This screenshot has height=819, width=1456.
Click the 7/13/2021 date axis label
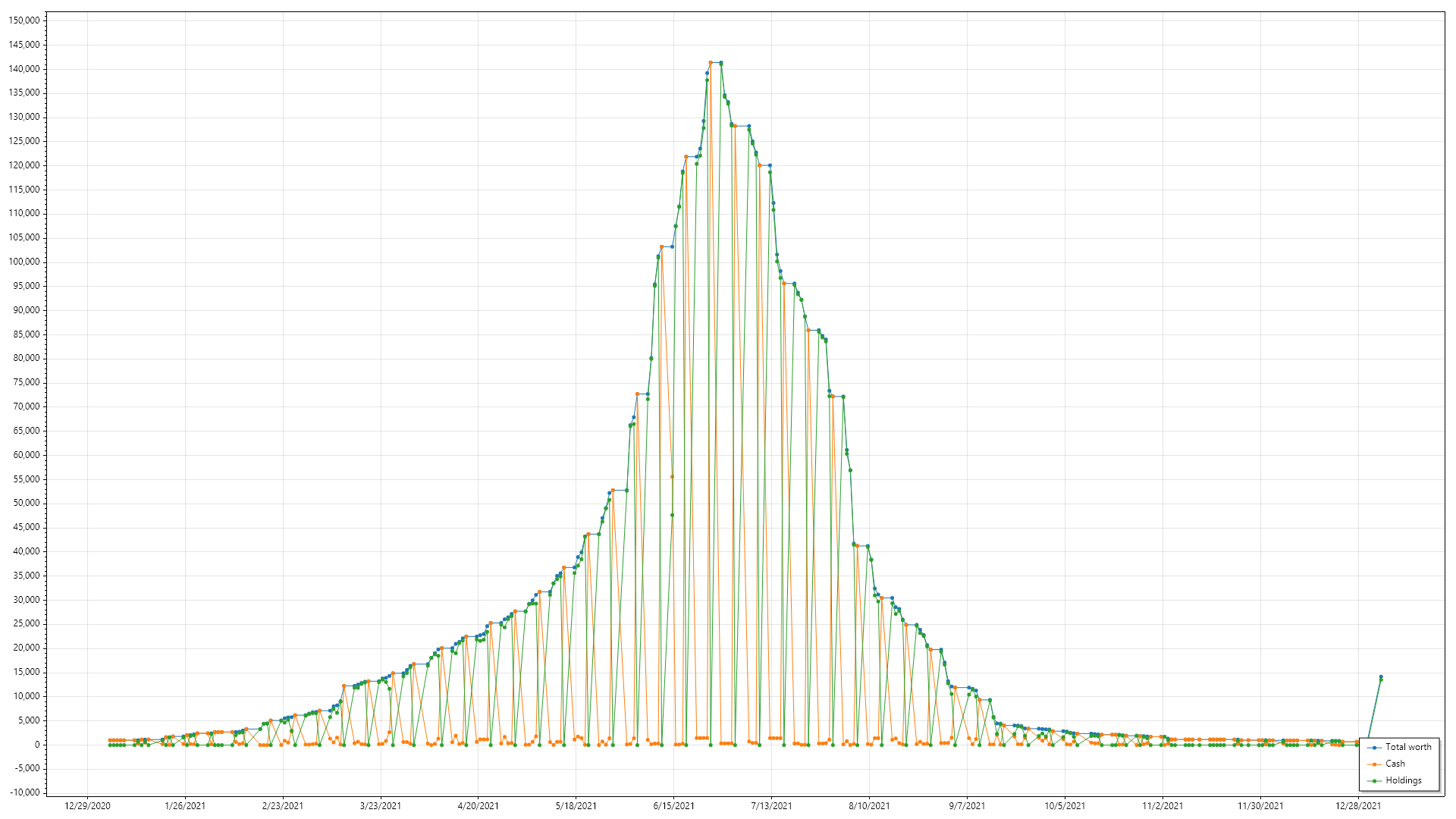click(x=771, y=806)
